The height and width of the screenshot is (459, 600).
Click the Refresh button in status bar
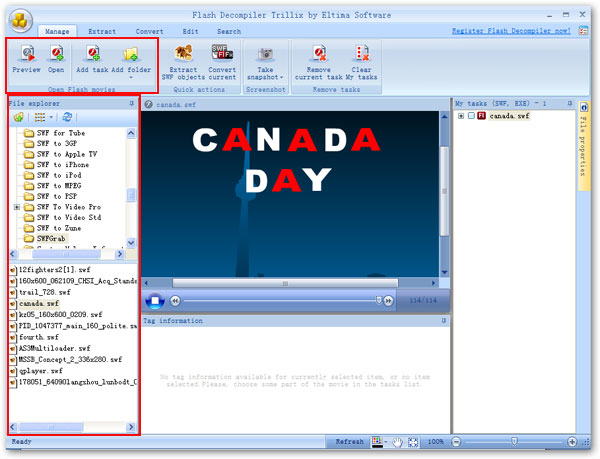point(349,442)
